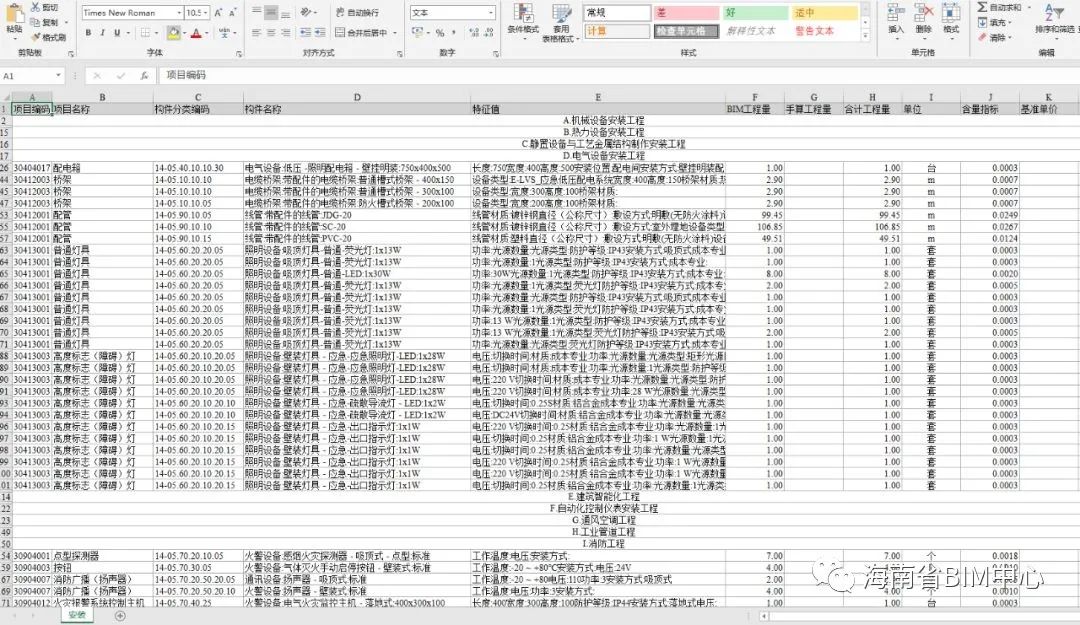Click the Insert Function fx icon

coord(143,75)
